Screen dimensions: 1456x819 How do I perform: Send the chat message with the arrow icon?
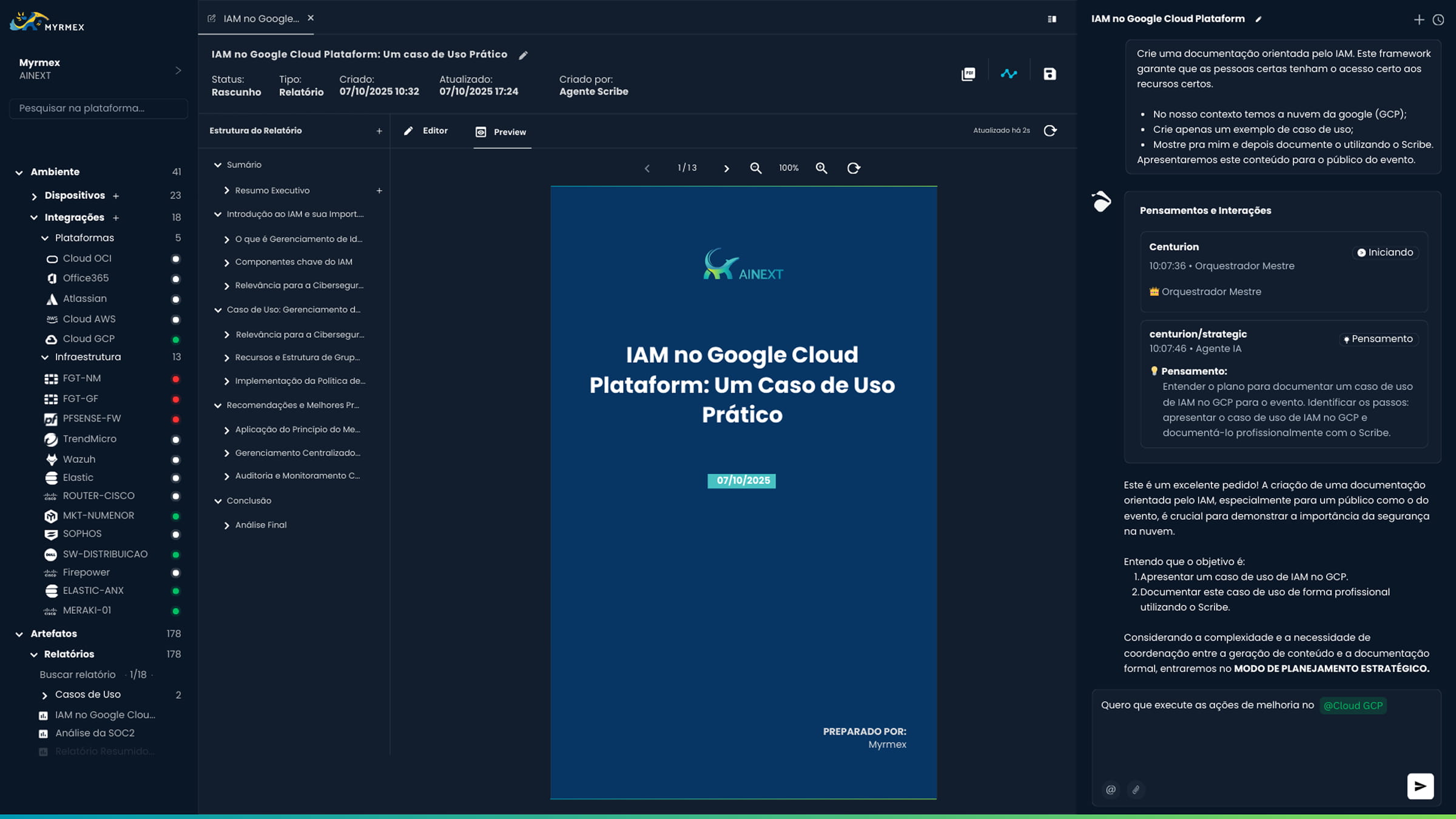[x=1420, y=786]
